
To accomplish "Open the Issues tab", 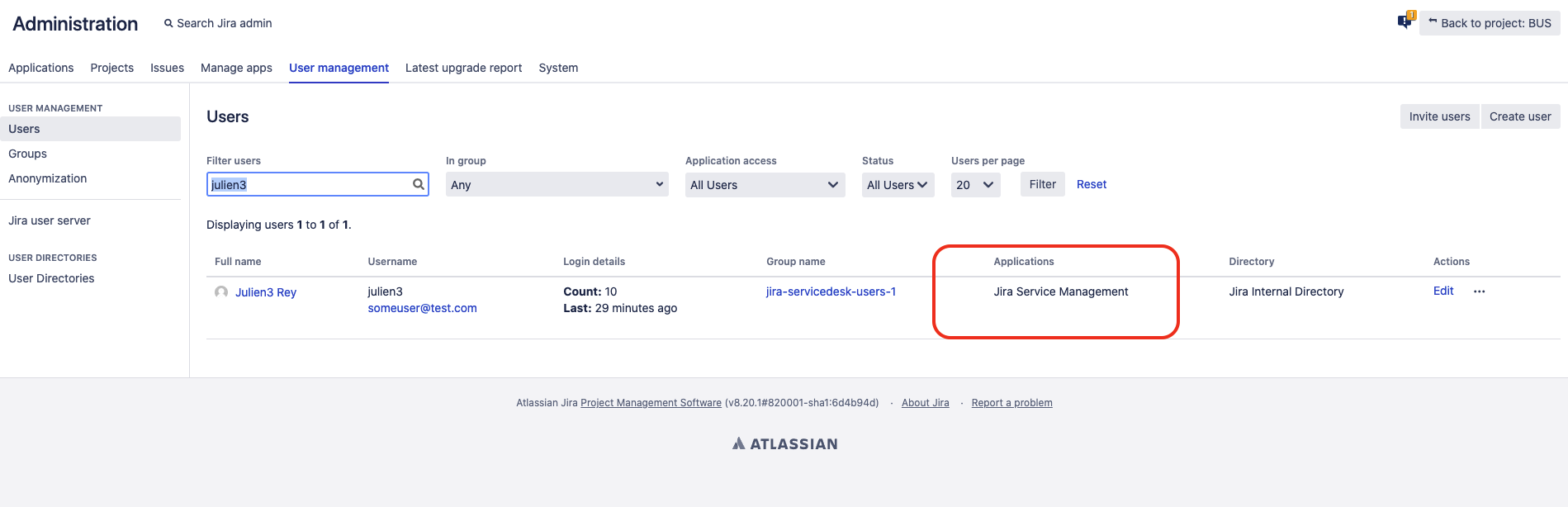I will pyautogui.click(x=167, y=68).
